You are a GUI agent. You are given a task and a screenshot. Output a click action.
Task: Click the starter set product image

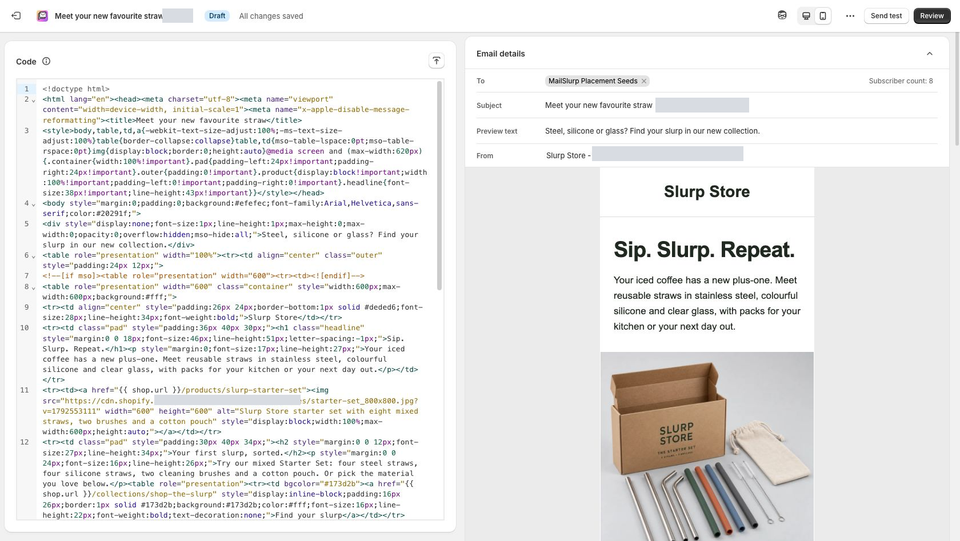click(x=707, y=446)
